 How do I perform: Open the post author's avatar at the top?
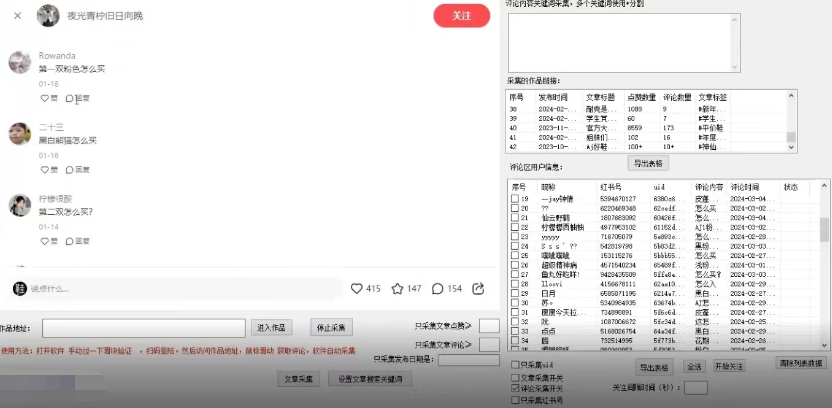(x=48, y=16)
